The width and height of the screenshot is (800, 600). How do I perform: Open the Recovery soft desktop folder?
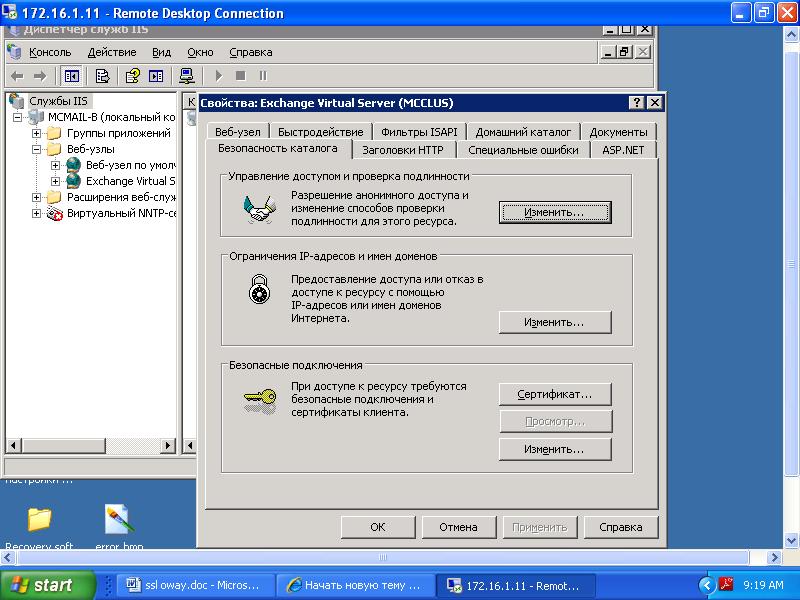tap(39, 526)
